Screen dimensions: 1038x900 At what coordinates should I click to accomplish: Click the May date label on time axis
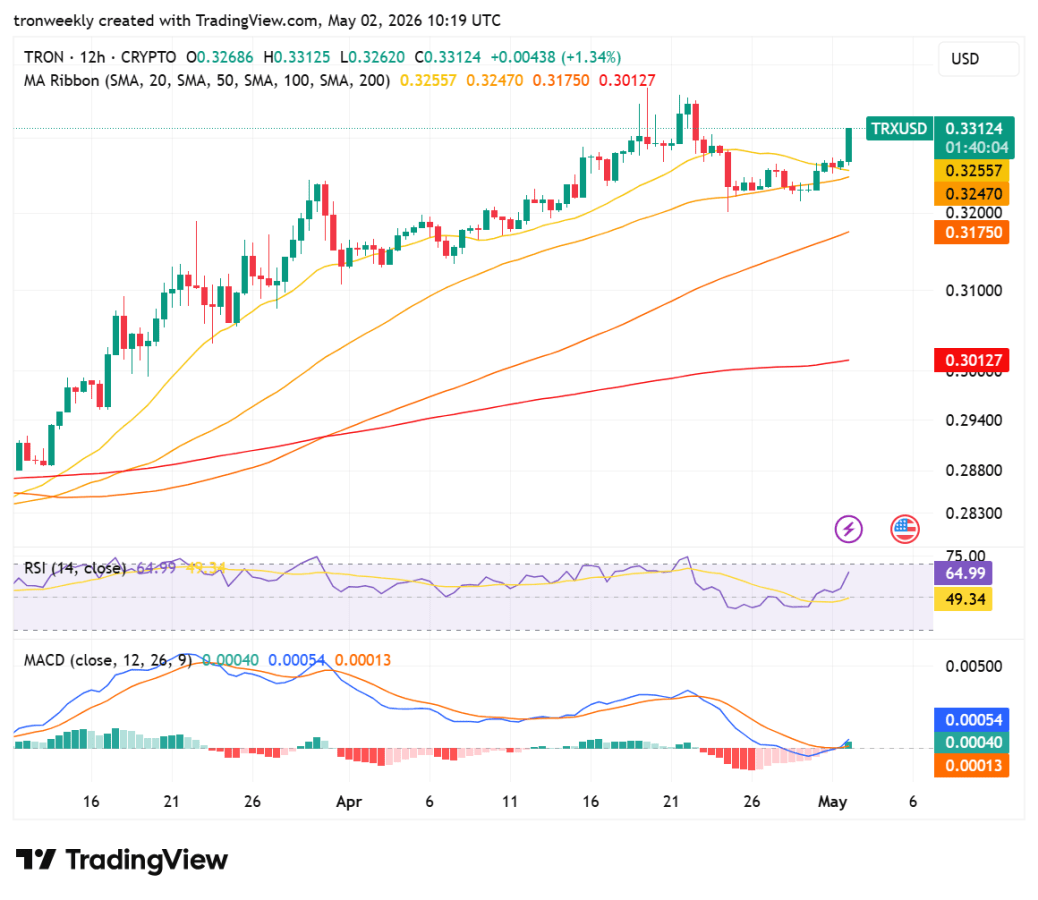tap(832, 802)
